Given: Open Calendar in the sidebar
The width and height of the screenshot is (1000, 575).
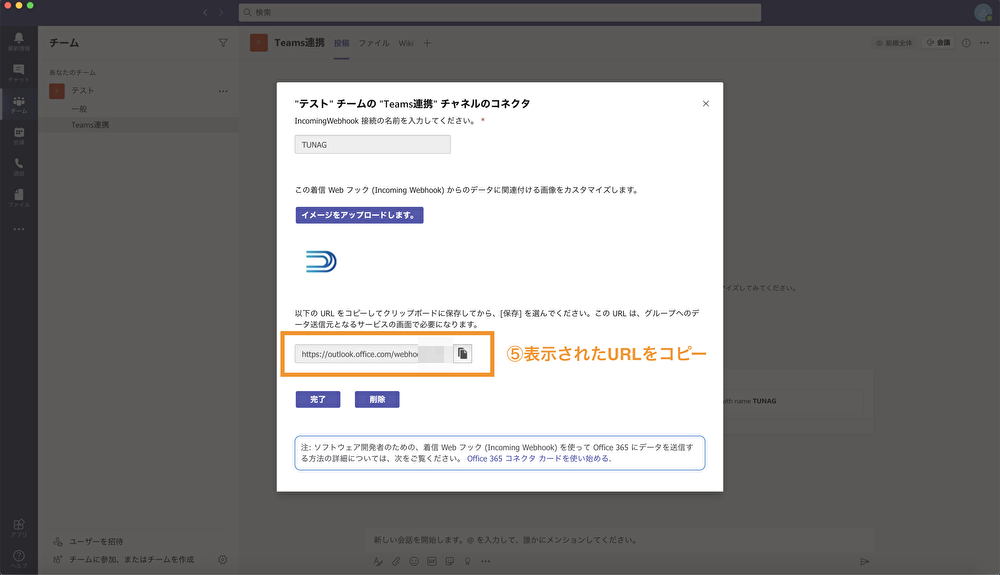Looking at the screenshot, I should coord(18,136).
